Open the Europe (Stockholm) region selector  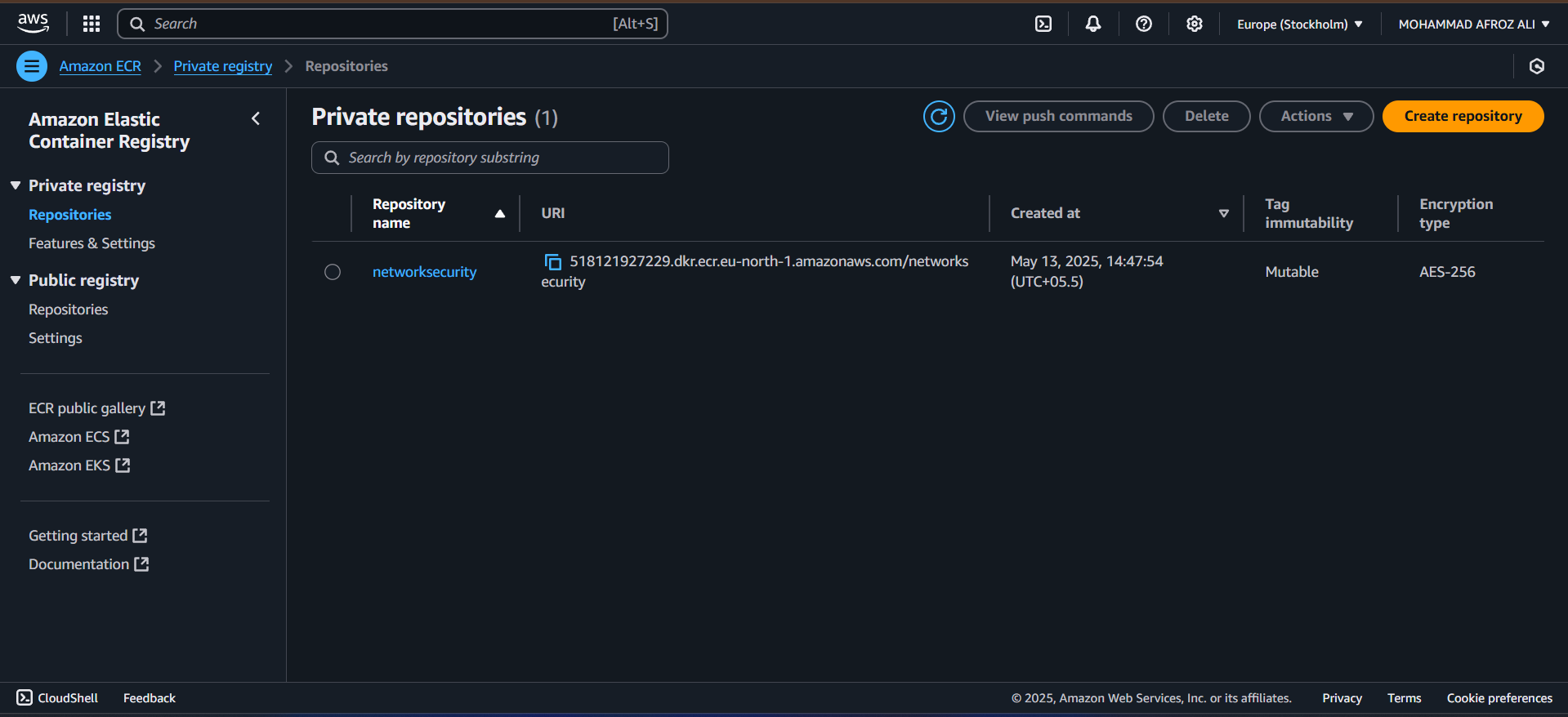pos(1299,24)
